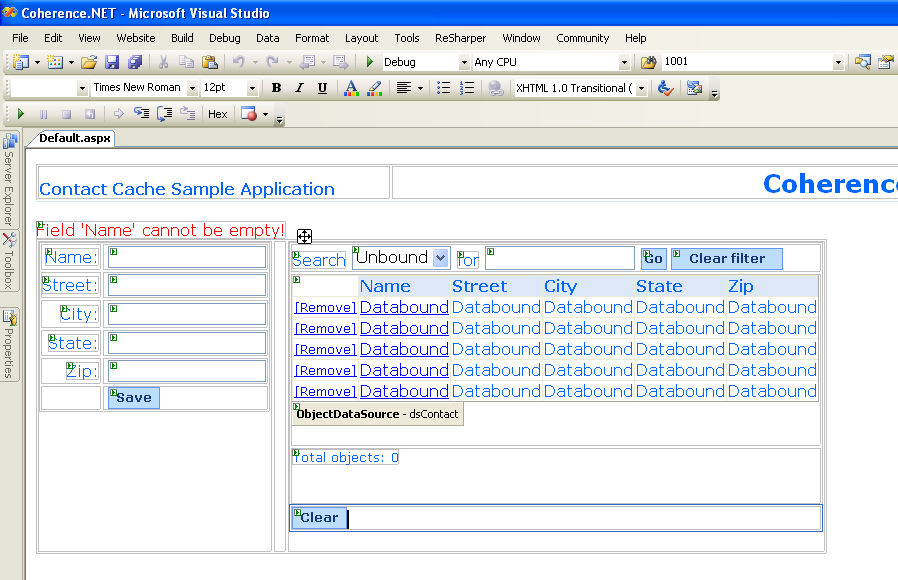Click the Step Out icon

[x=188, y=114]
